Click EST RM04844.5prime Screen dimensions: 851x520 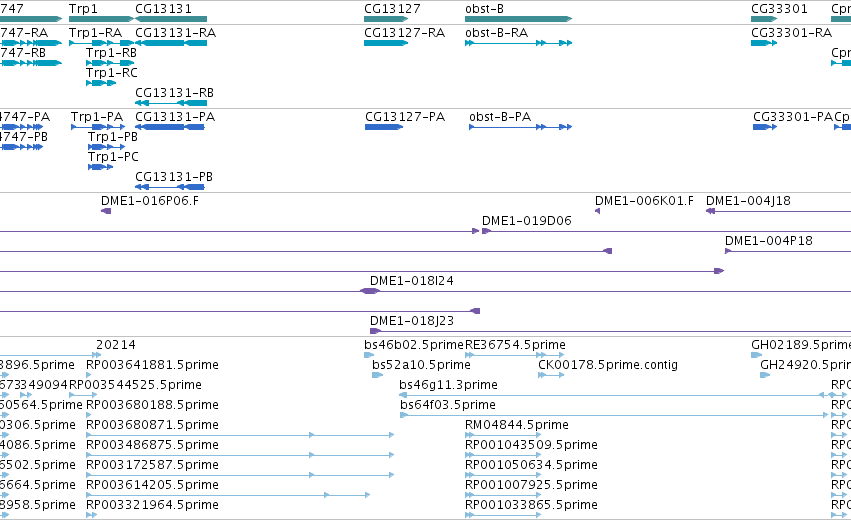point(503,435)
